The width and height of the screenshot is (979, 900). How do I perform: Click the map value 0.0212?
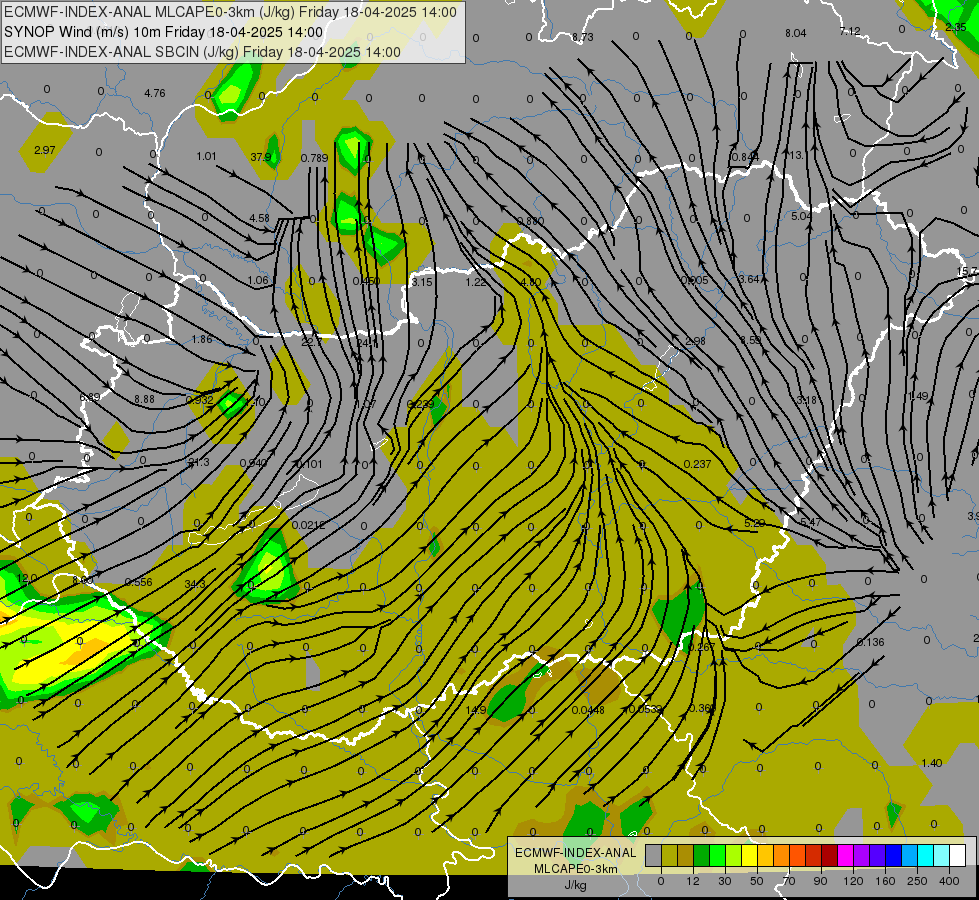(308, 525)
